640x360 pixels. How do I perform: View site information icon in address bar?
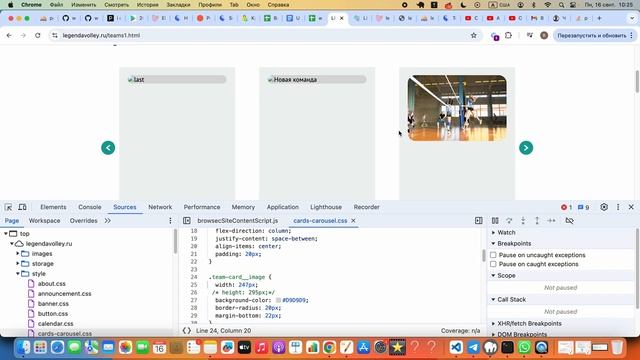[54, 36]
